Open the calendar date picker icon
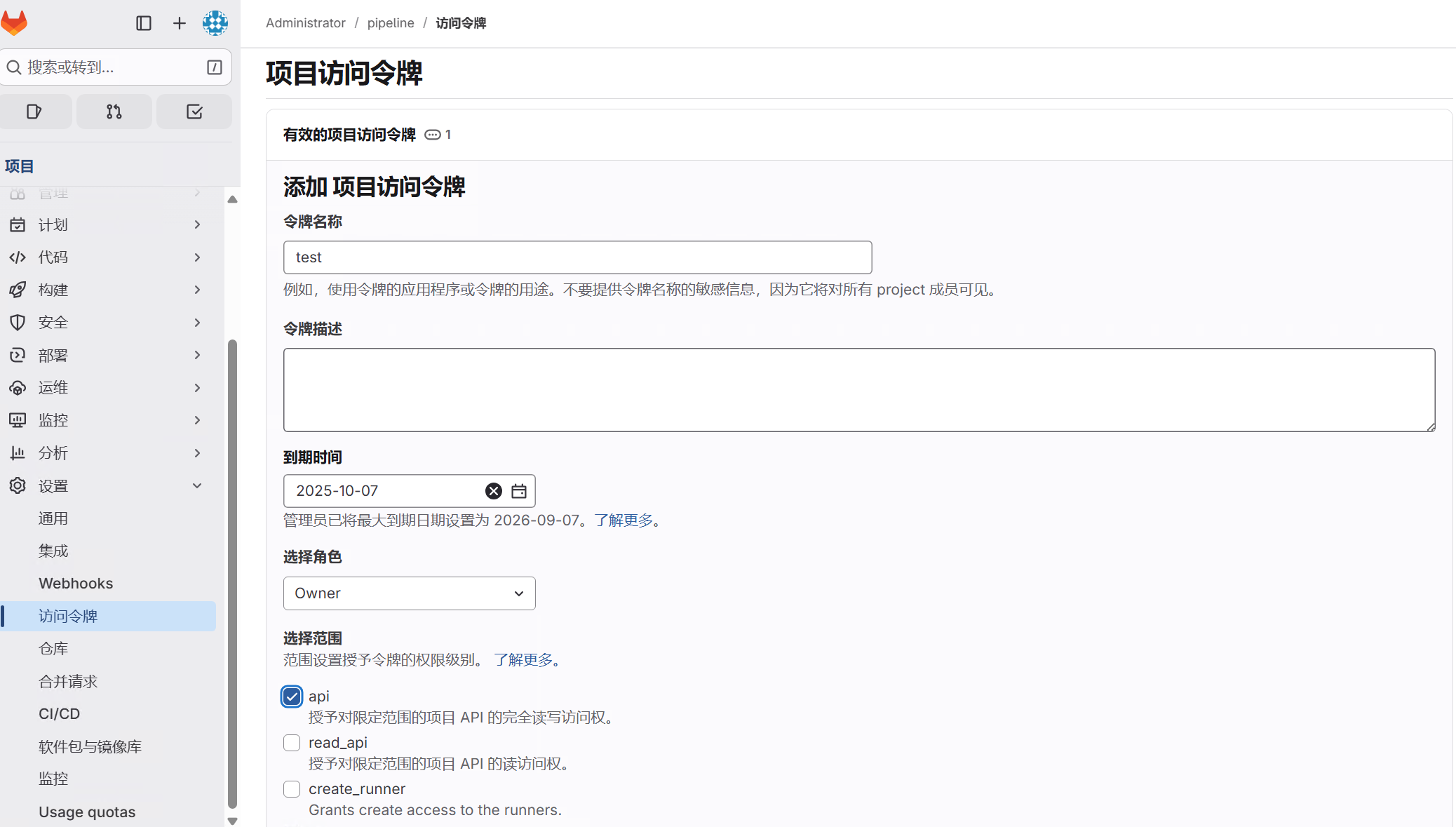Viewport: 1456px width, 827px height. point(519,491)
